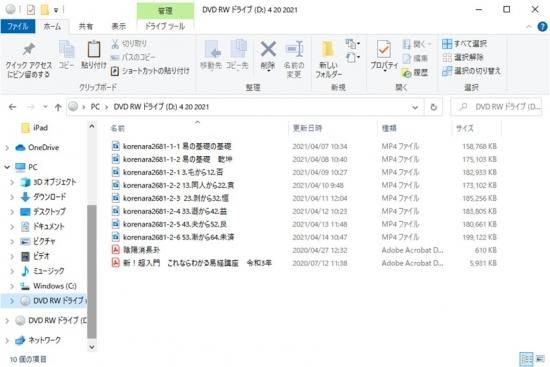Click the Delete X icon
Screen dimensions: 550x367
tap(268, 49)
